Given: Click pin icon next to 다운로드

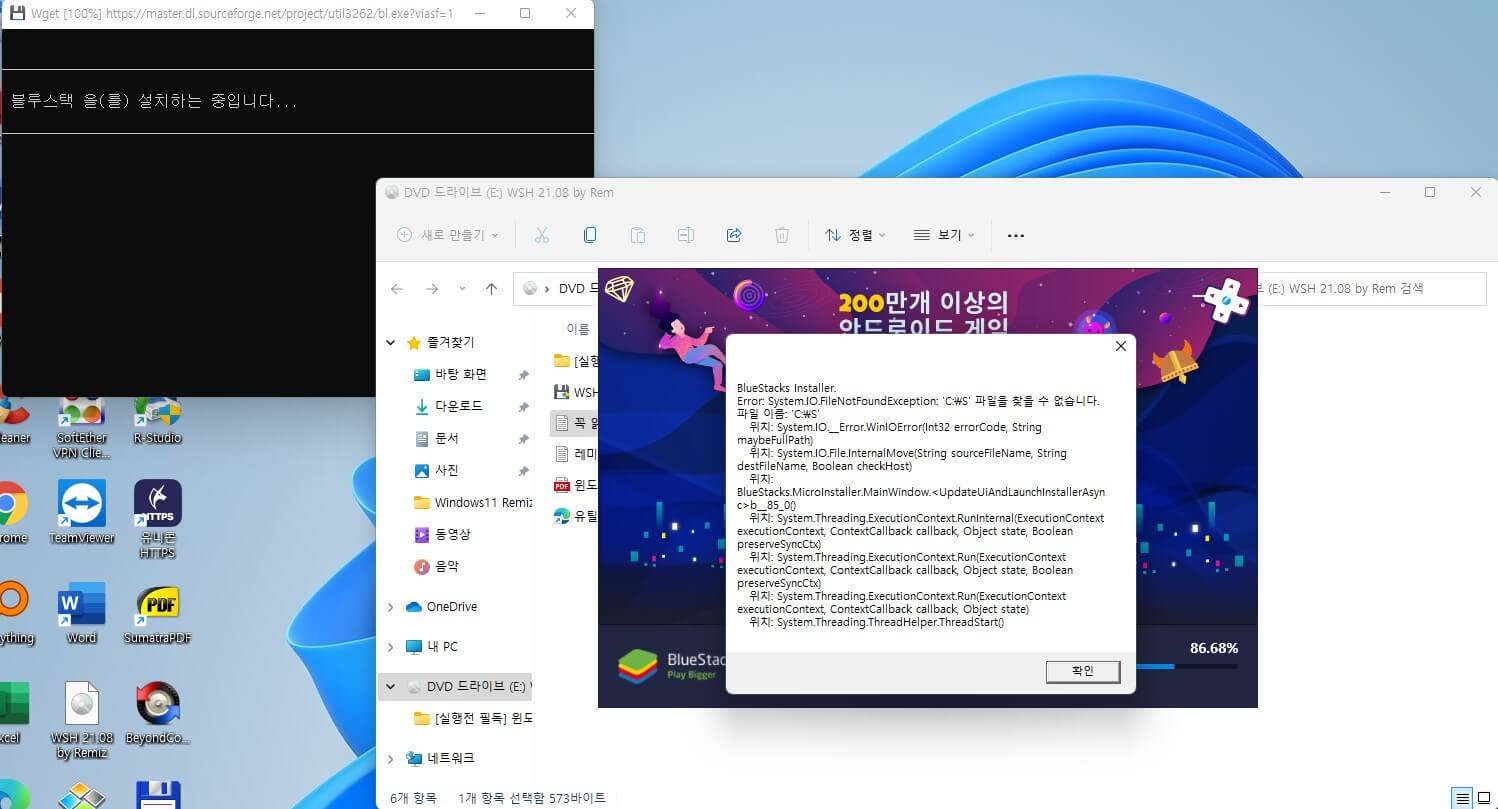Looking at the screenshot, I should point(523,407).
